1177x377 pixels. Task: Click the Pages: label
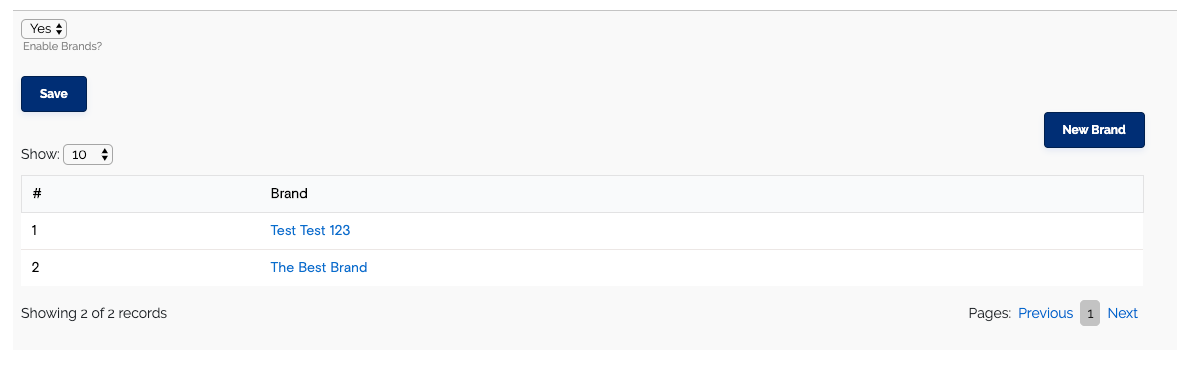[x=990, y=313]
